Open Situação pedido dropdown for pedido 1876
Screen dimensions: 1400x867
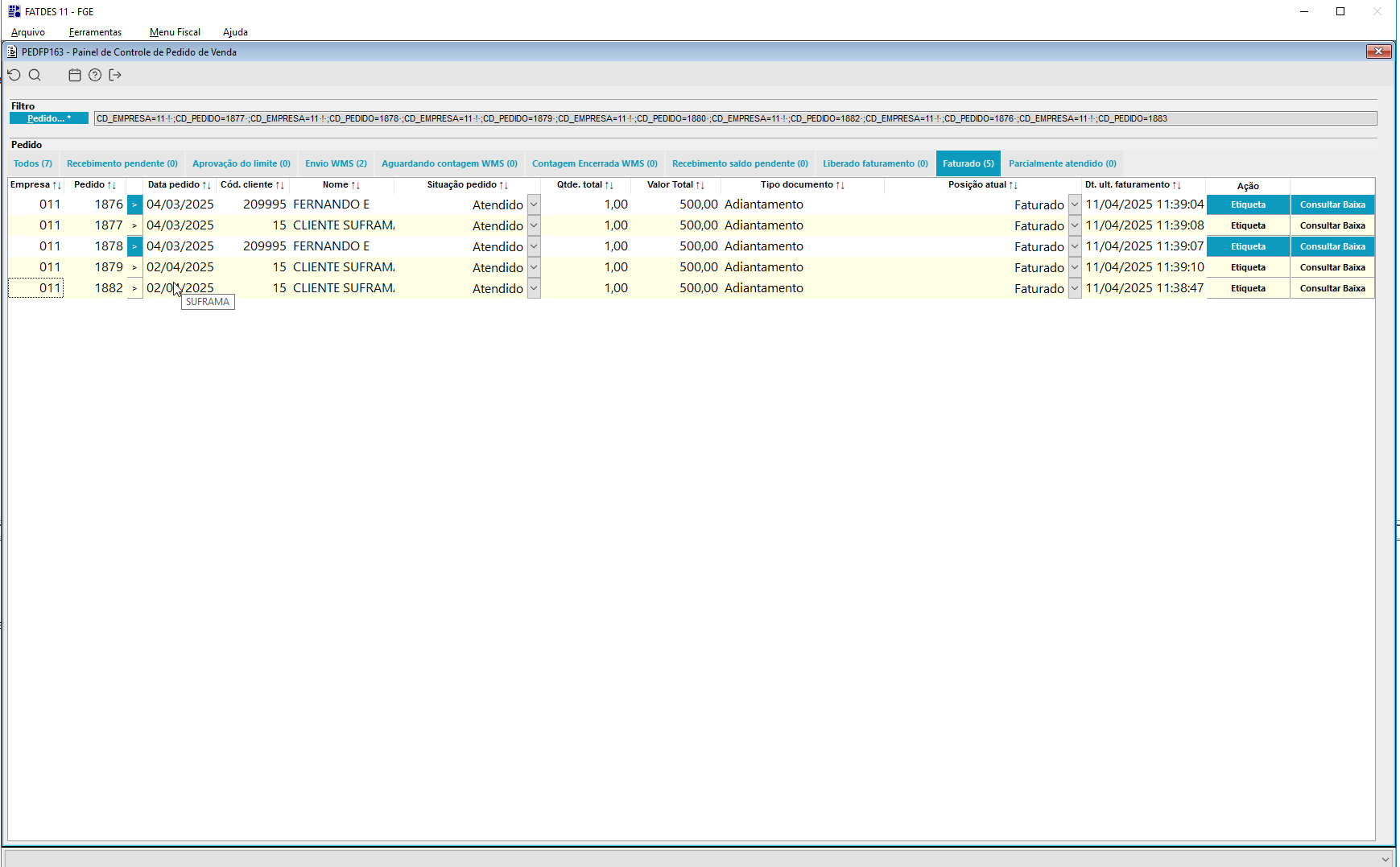[534, 204]
